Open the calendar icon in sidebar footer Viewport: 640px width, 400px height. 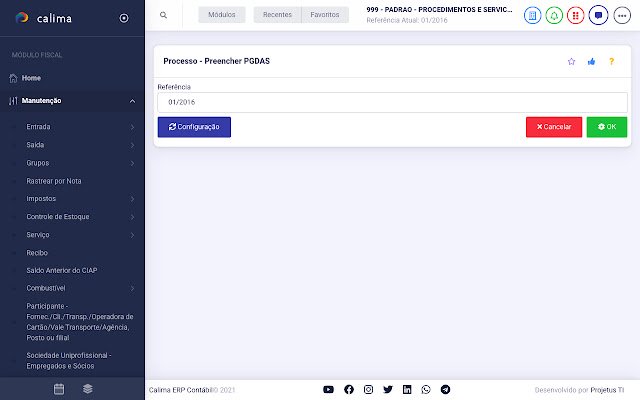click(x=59, y=389)
